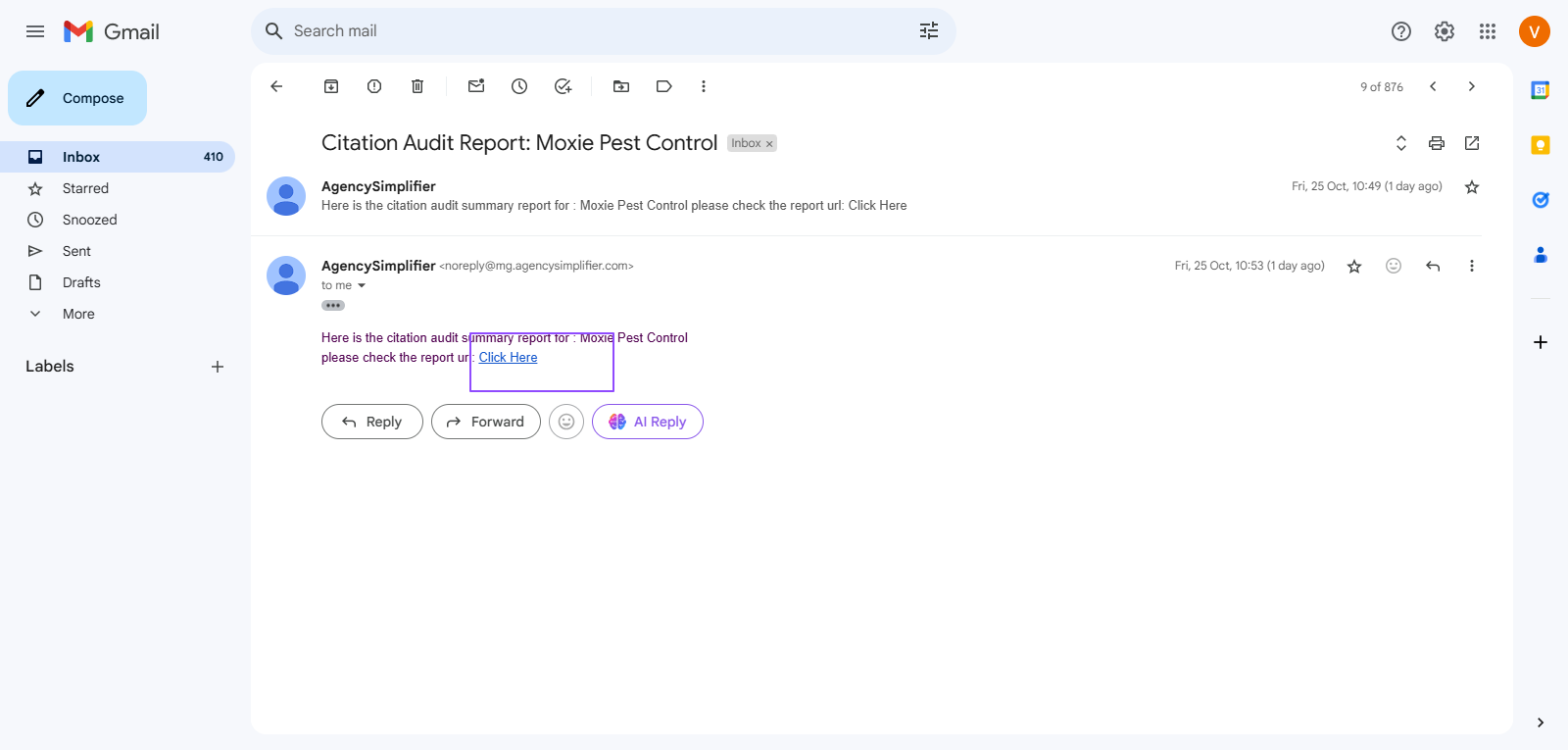
Task: Get add-ons plus icon in side panel
Action: tap(1541, 342)
